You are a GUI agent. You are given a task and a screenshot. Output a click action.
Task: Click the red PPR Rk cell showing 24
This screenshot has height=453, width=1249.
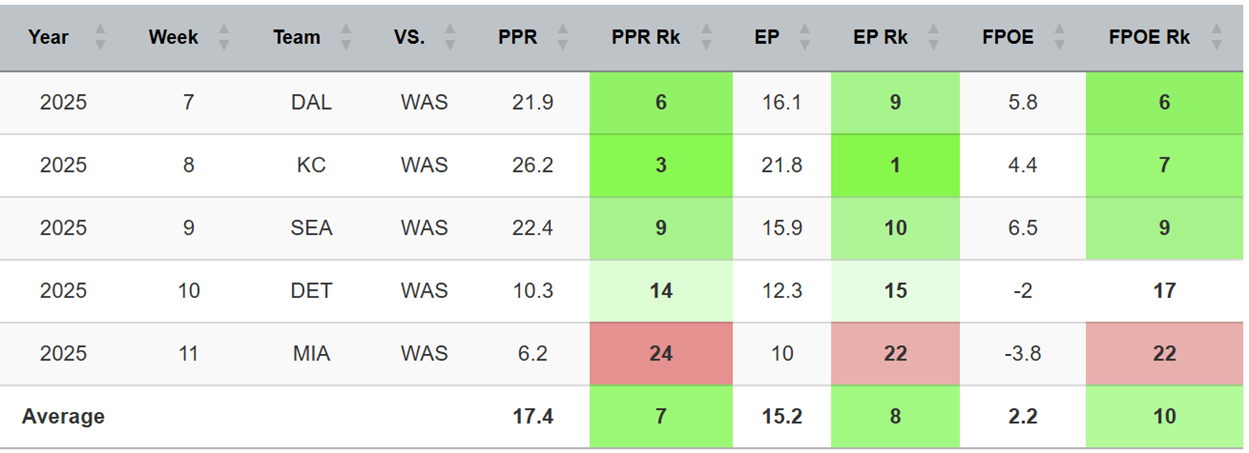pyautogui.click(x=661, y=353)
